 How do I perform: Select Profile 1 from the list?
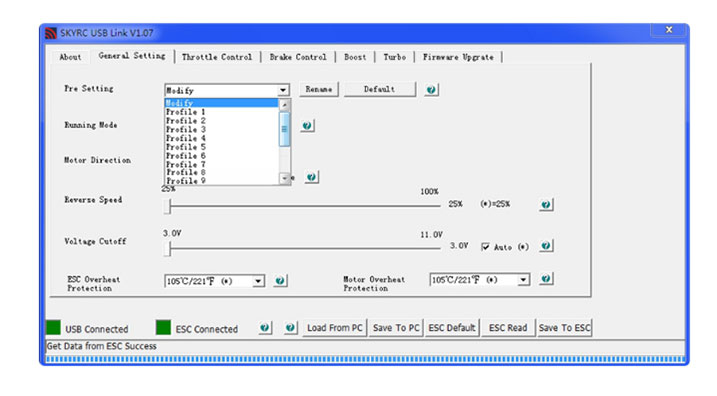pos(221,112)
